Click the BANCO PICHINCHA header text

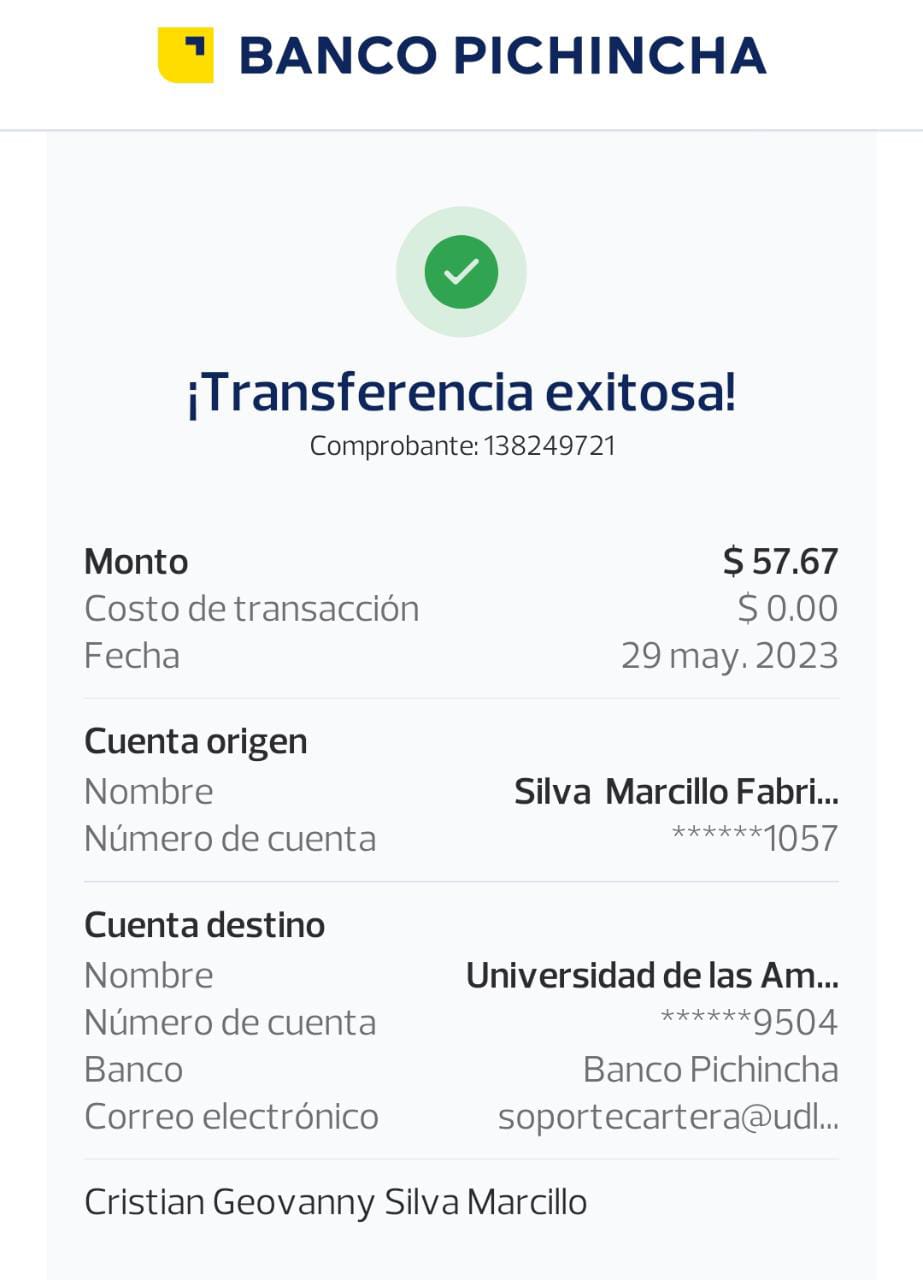point(503,56)
